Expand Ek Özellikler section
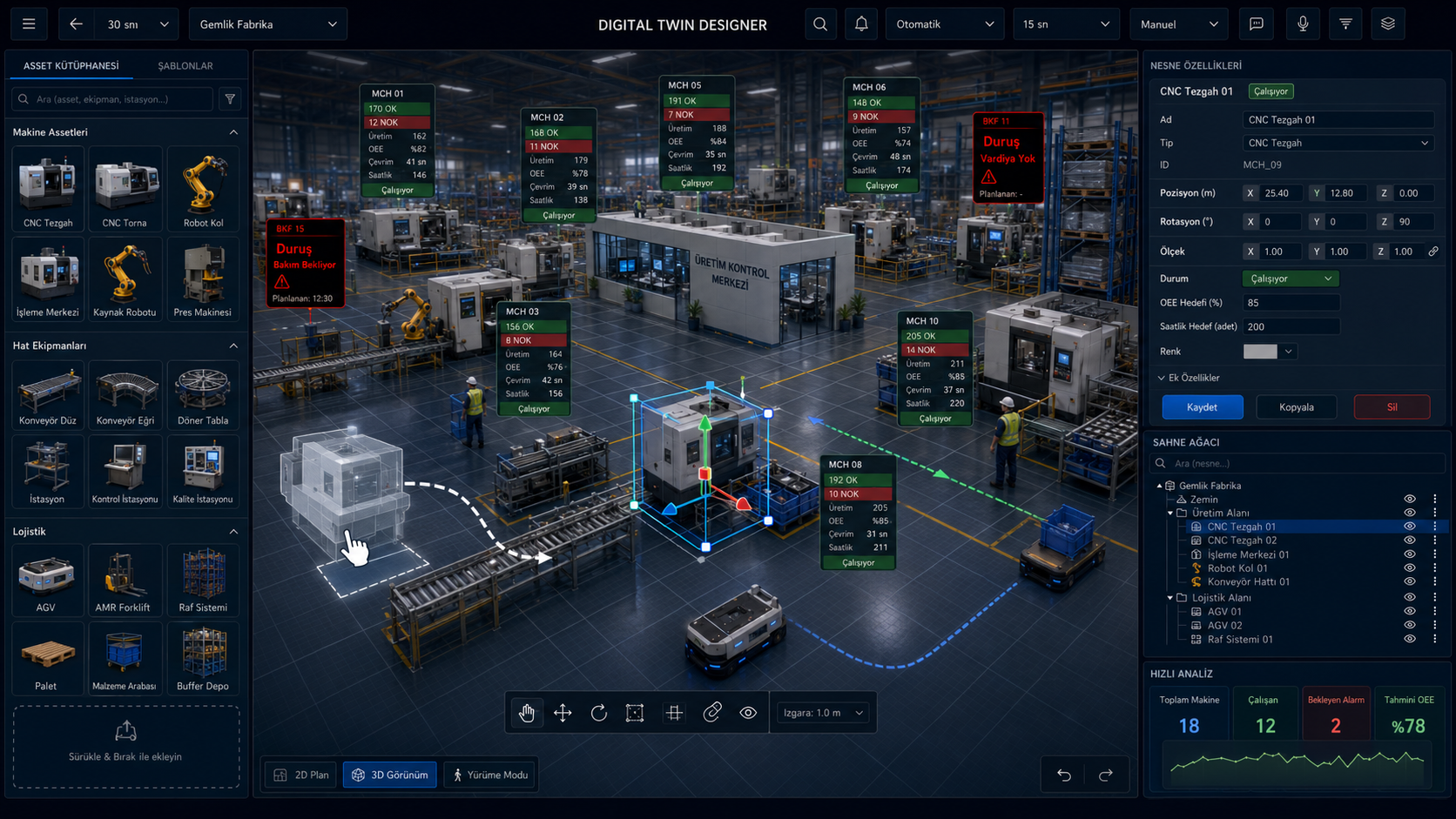This screenshot has height=819, width=1456. [x=1190, y=378]
